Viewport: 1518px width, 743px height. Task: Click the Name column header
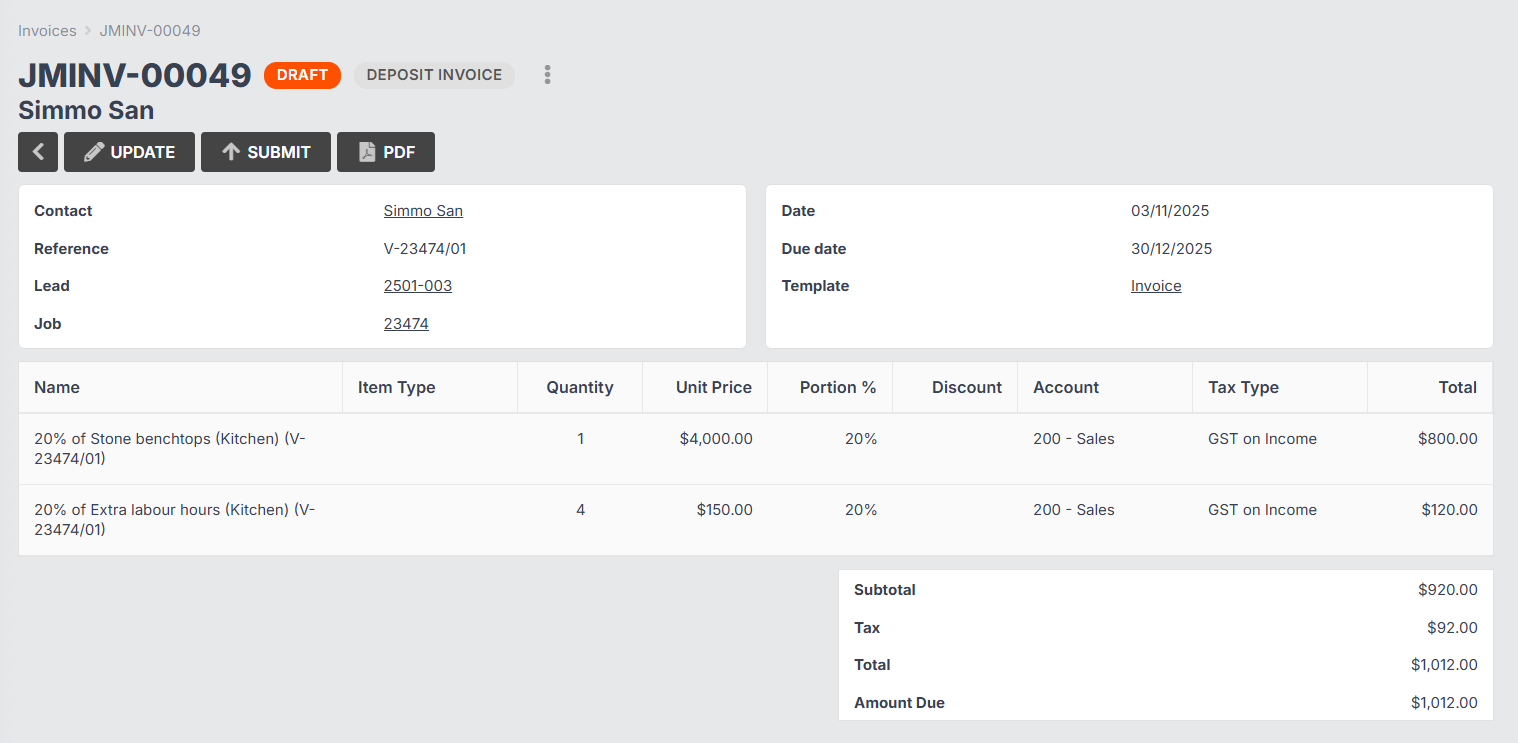(x=57, y=387)
